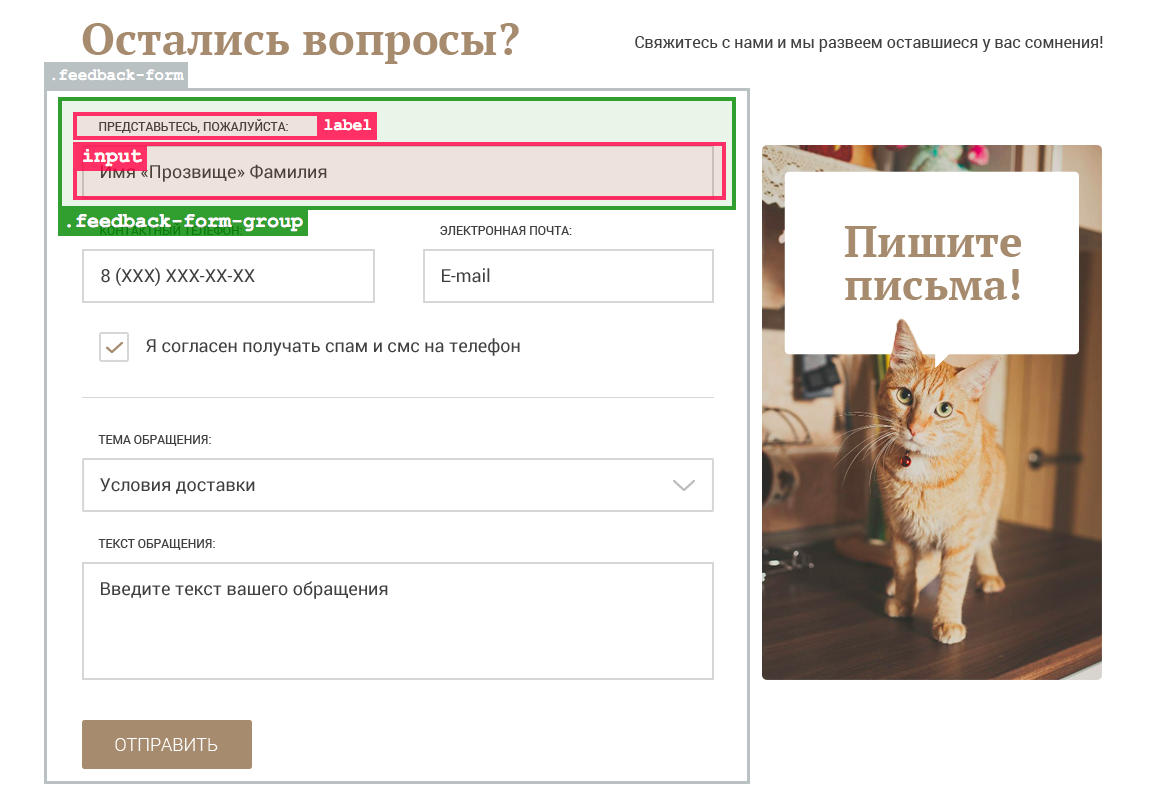Click the 'ЭЛЕКТРОННАЯ ПОЧТА:' field label

point(505,231)
